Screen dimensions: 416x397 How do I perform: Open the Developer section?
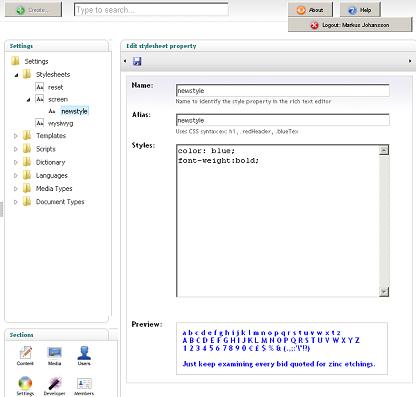click(x=54, y=386)
